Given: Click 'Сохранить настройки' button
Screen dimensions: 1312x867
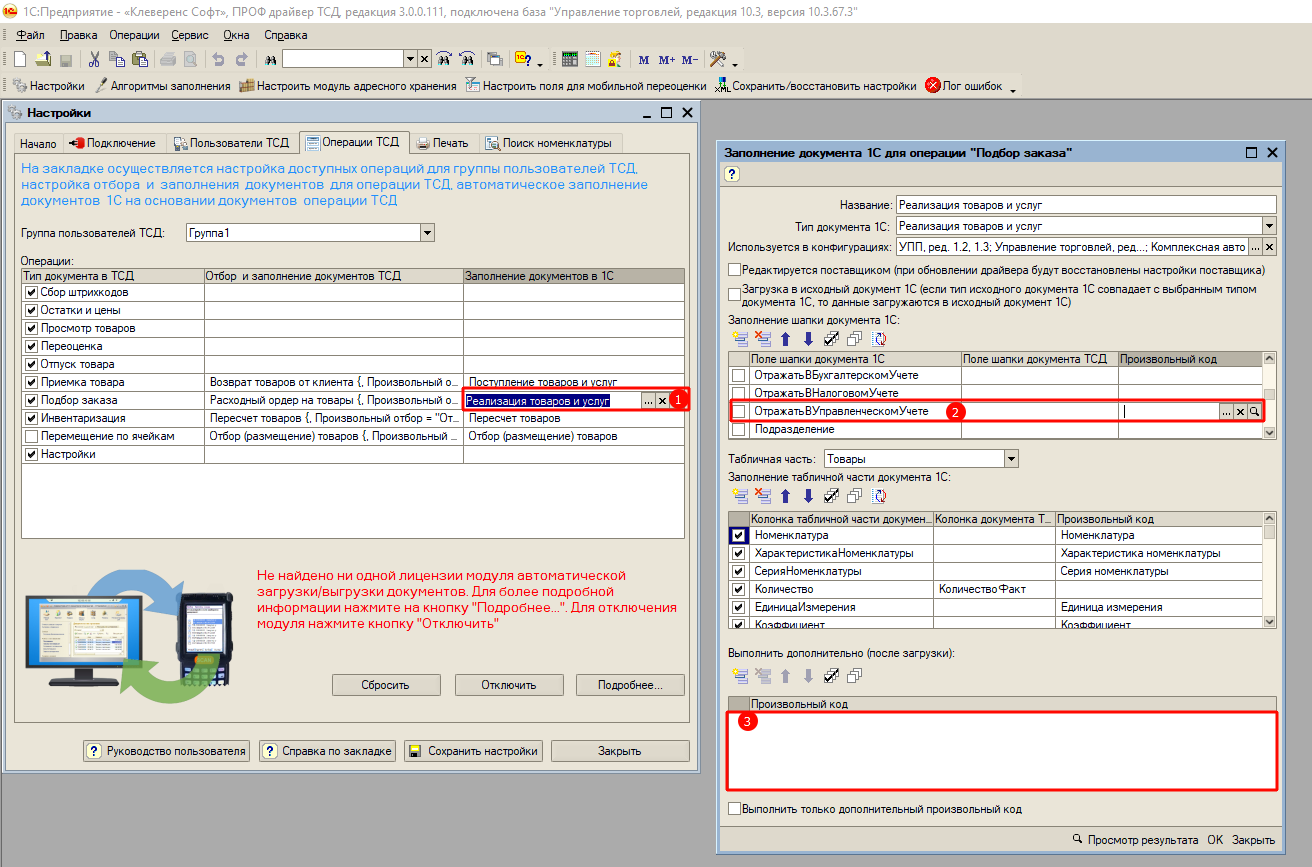Looking at the screenshot, I should tap(473, 751).
